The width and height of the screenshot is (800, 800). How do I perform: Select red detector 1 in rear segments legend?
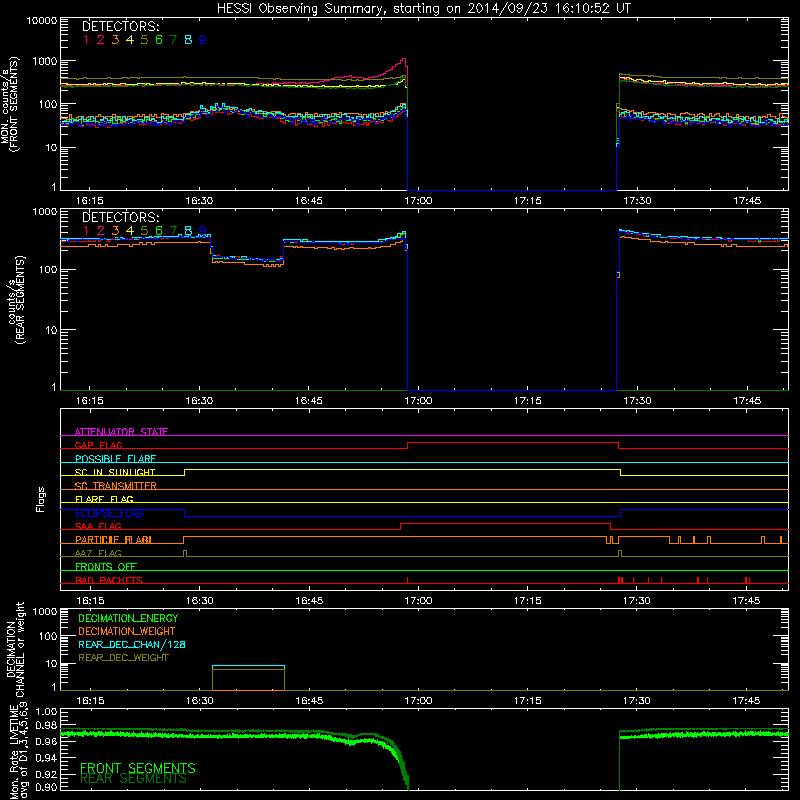pyautogui.click(x=86, y=231)
